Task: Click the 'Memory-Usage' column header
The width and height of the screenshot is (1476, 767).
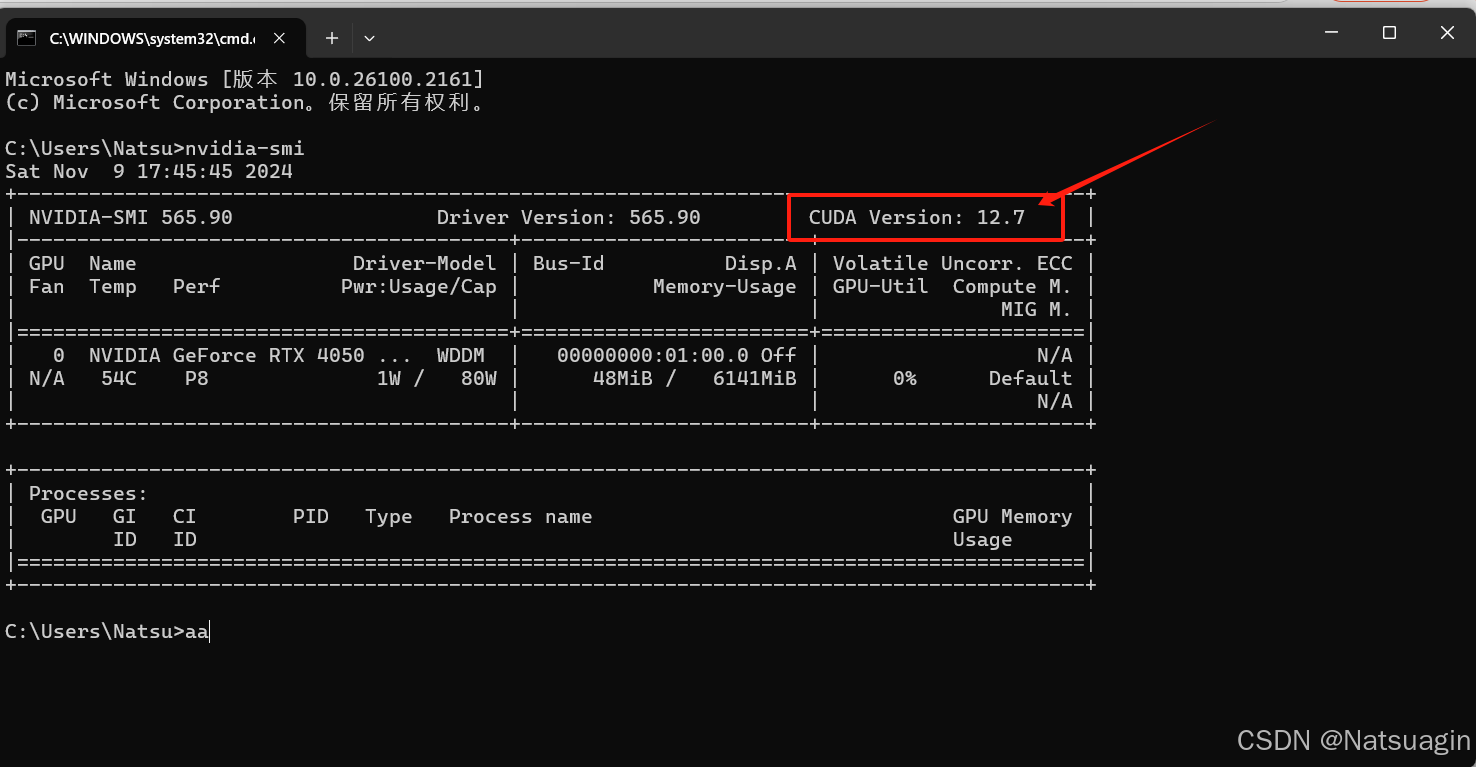Action: [x=725, y=286]
